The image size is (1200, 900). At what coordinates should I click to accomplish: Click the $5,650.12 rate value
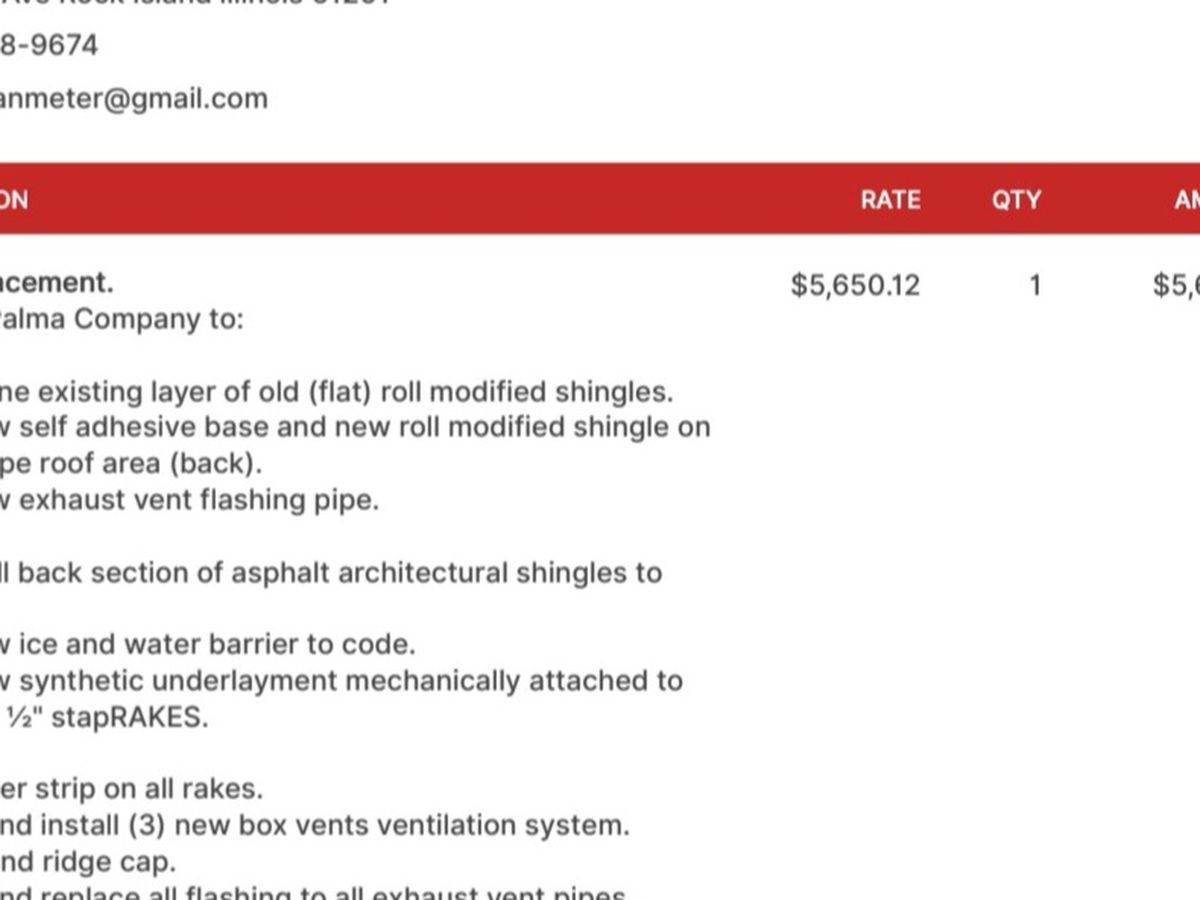855,285
